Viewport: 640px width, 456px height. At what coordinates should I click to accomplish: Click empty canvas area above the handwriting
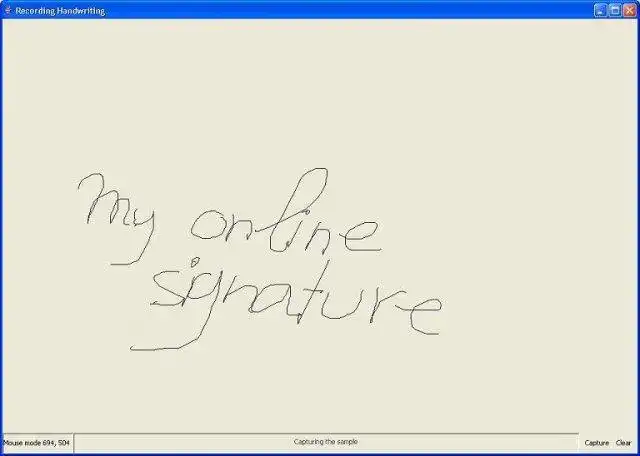pos(318,90)
